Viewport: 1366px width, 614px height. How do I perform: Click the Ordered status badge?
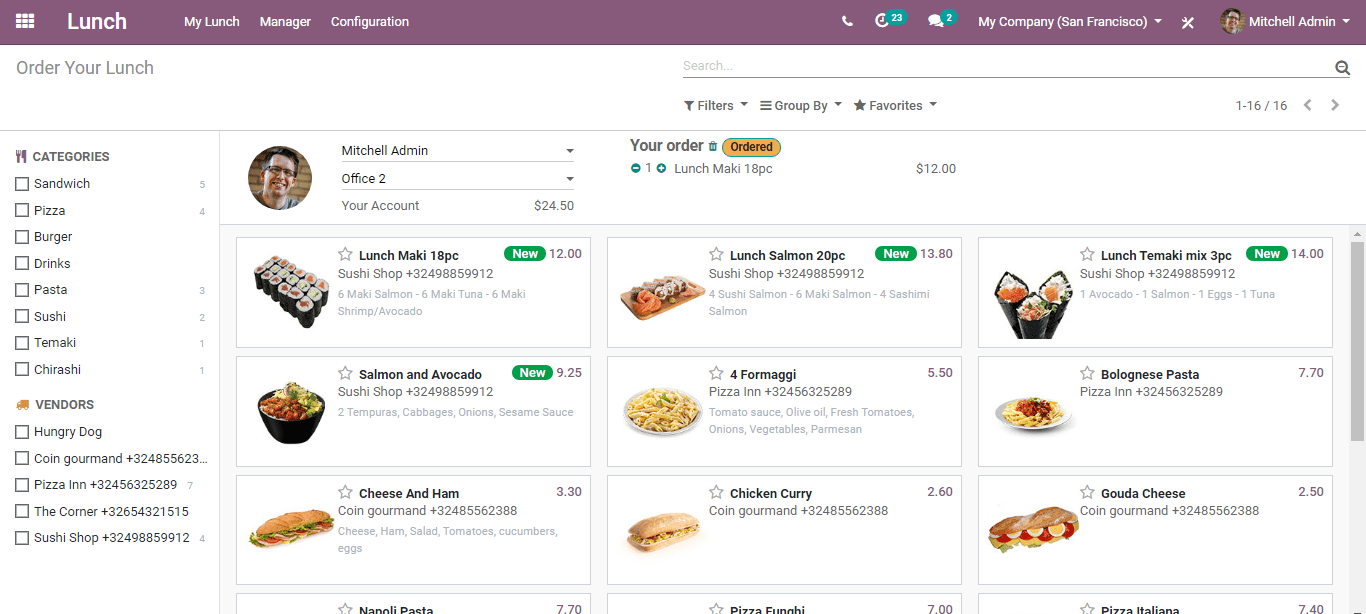tap(751, 147)
